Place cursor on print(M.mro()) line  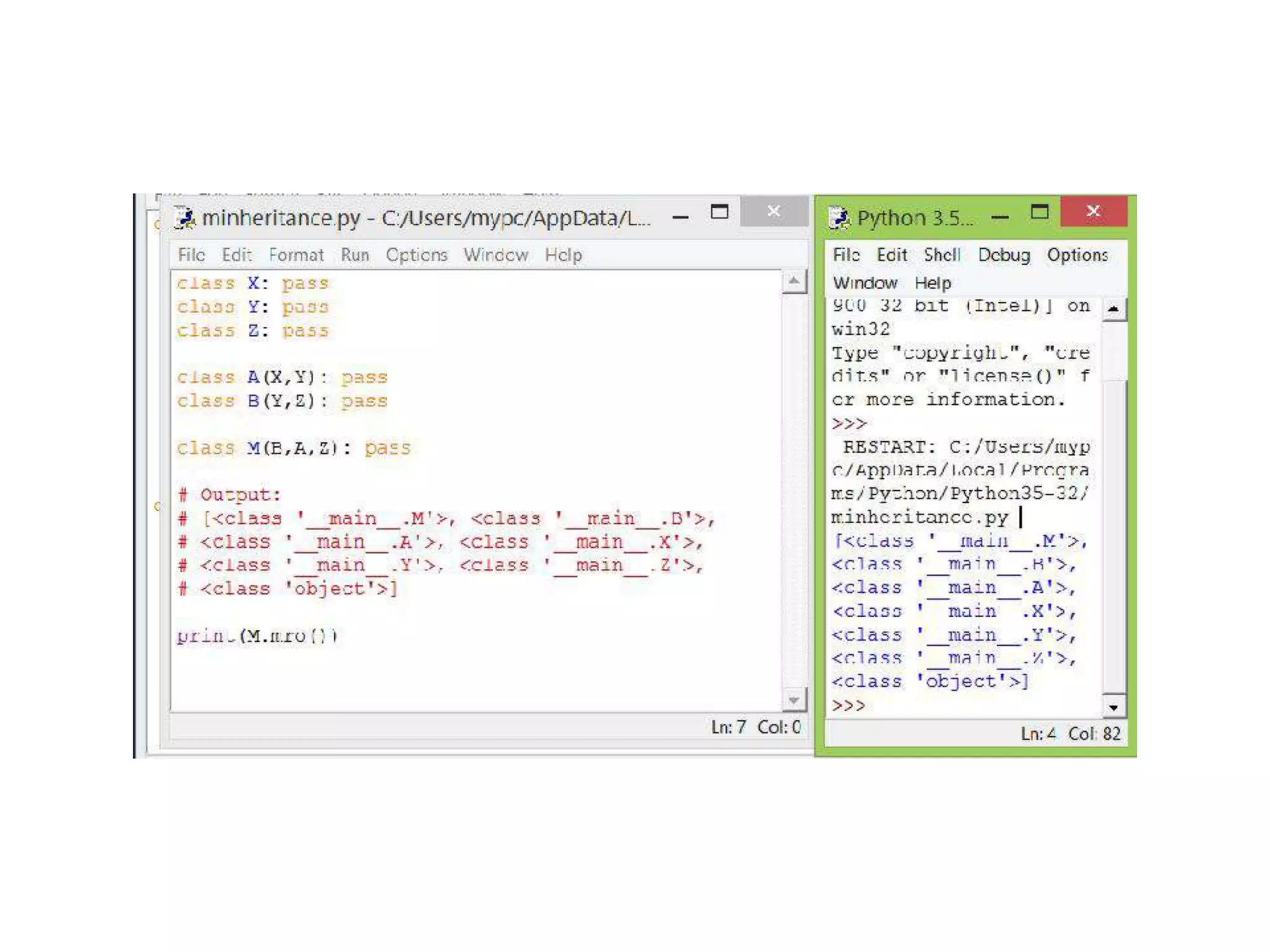(257, 636)
